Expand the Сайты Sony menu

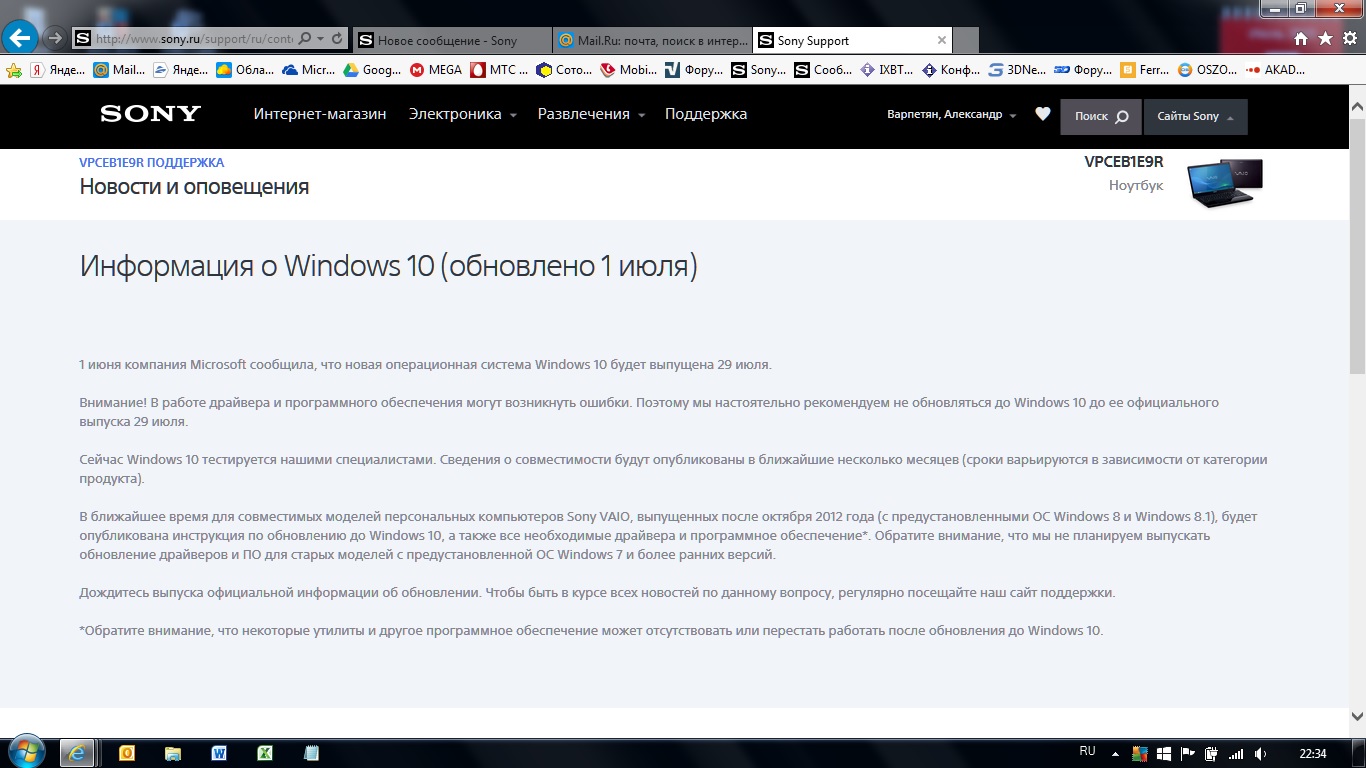pyautogui.click(x=1195, y=117)
